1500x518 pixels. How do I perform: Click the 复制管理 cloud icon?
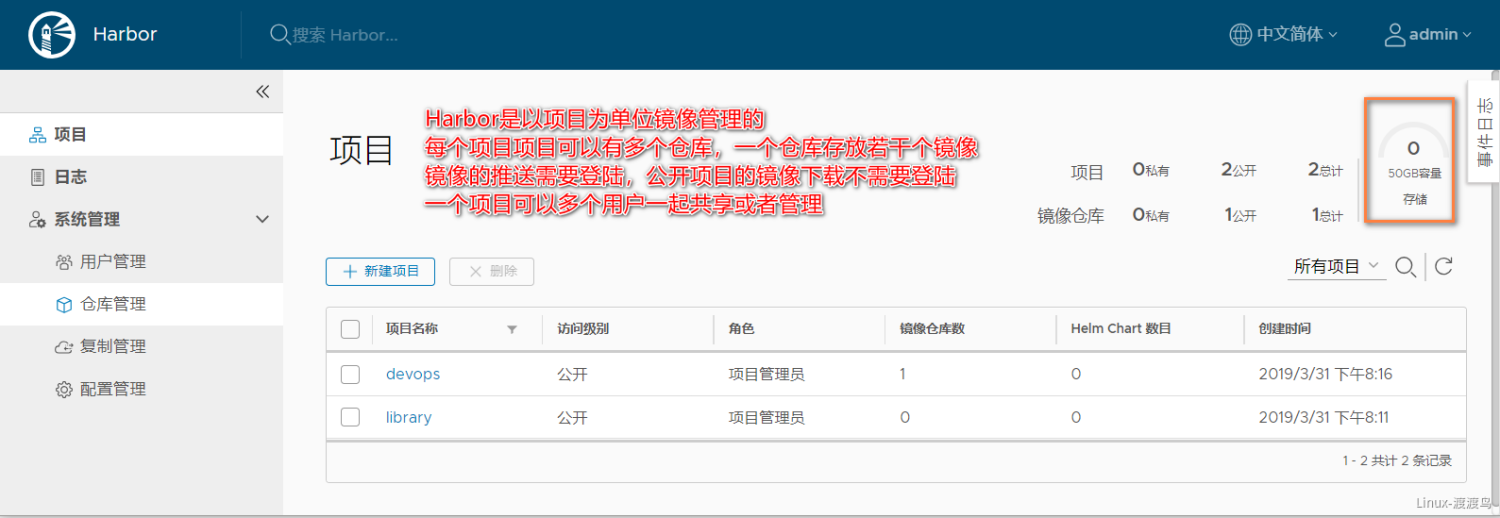click(x=63, y=347)
